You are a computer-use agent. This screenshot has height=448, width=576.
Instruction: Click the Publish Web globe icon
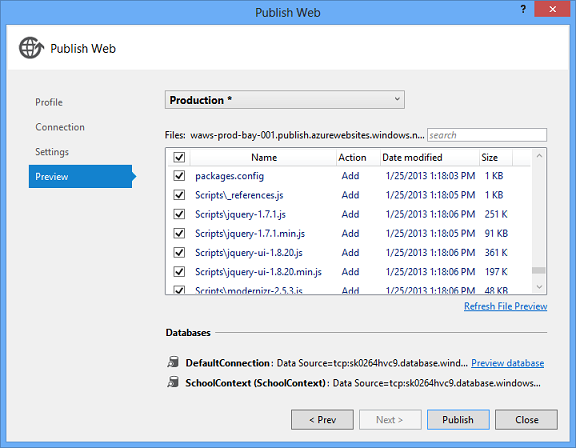click(31, 48)
